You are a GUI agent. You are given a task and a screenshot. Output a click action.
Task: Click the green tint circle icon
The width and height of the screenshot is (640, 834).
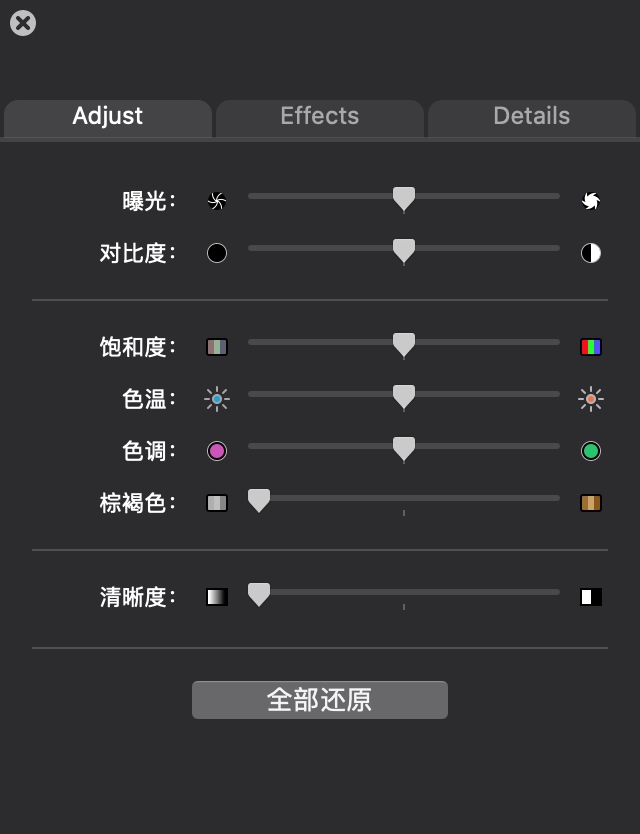591,451
